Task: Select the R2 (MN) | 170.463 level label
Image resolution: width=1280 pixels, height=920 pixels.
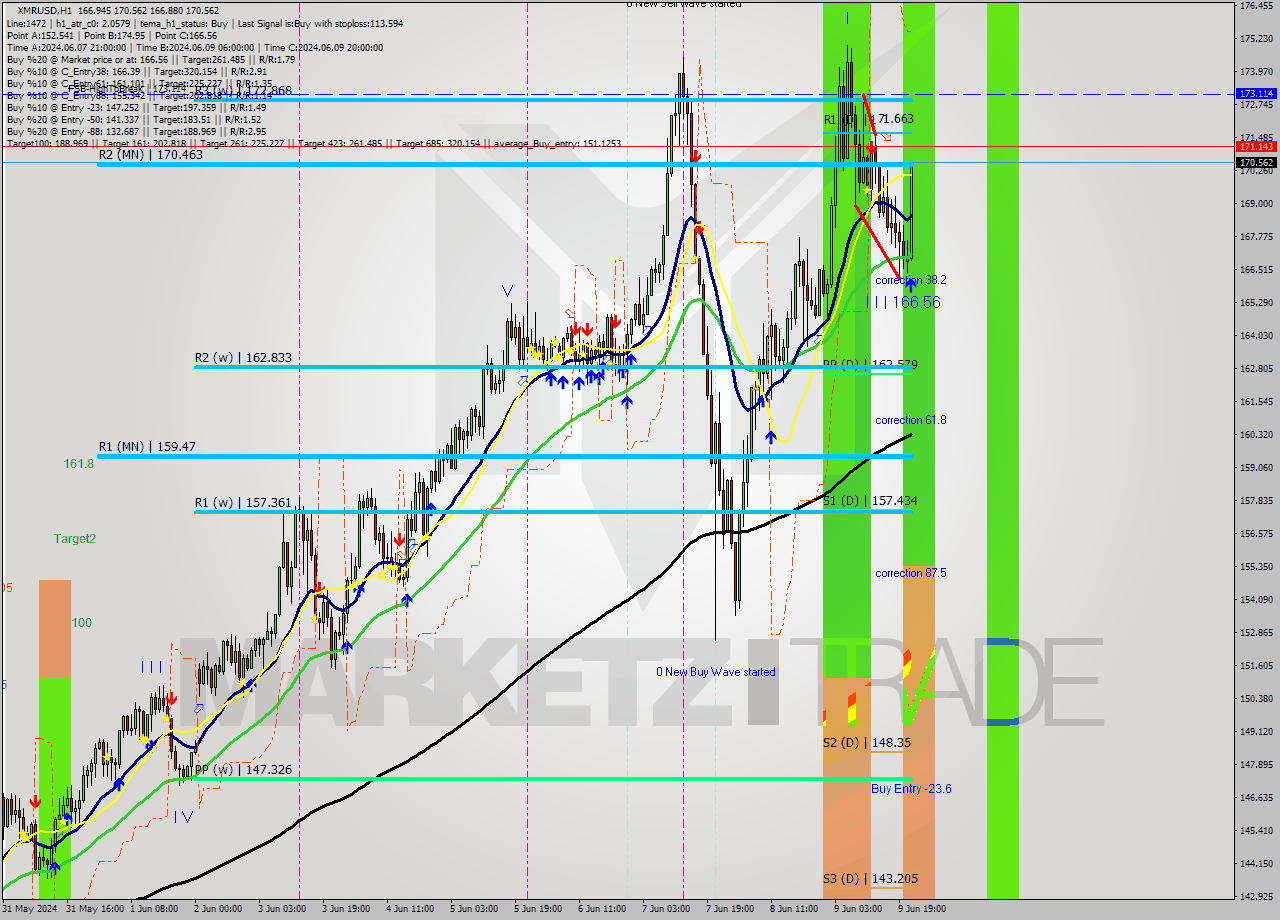Action: click(x=150, y=155)
